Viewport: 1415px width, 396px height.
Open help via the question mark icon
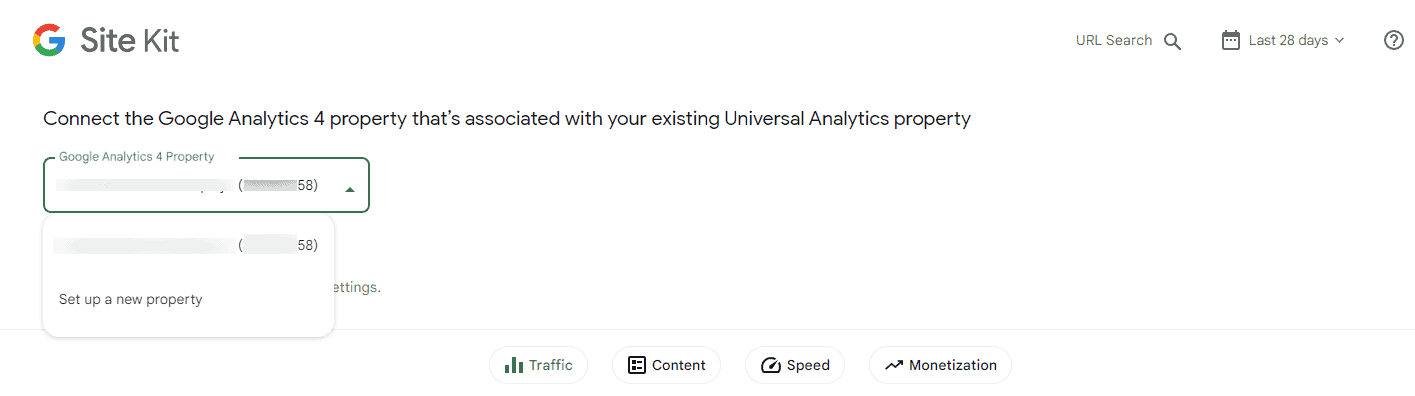pyautogui.click(x=1394, y=40)
